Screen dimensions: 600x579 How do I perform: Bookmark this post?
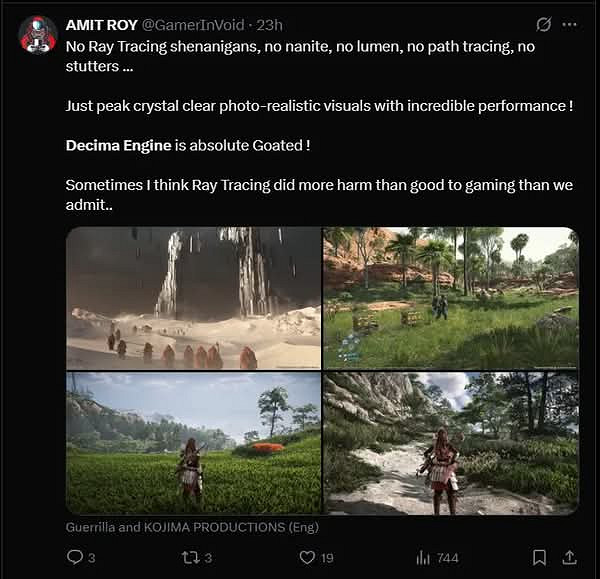[x=539, y=557]
